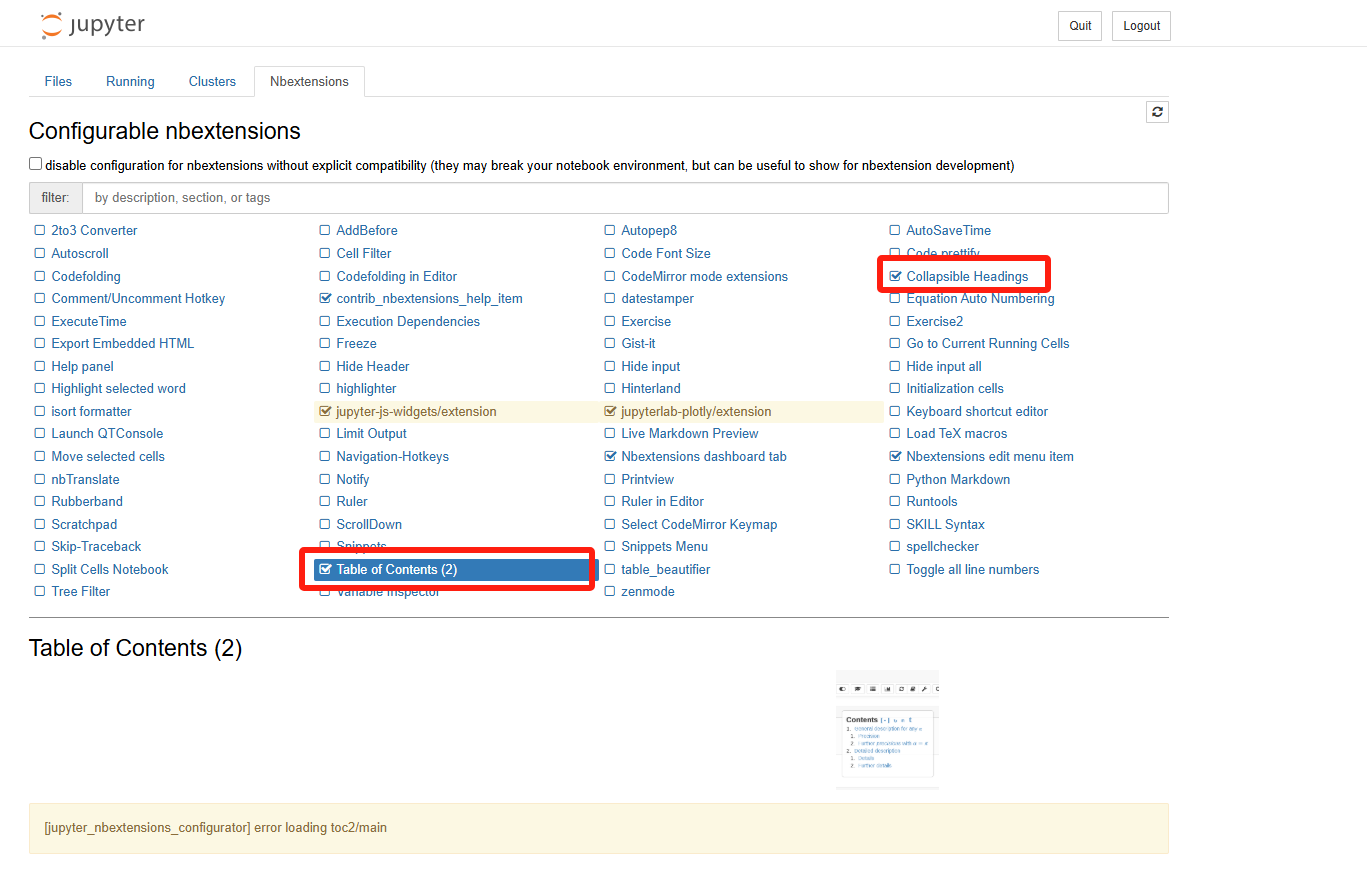Select Codefolding in Editor extension
This screenshot has width=1367, height=869.
point(397,276)
